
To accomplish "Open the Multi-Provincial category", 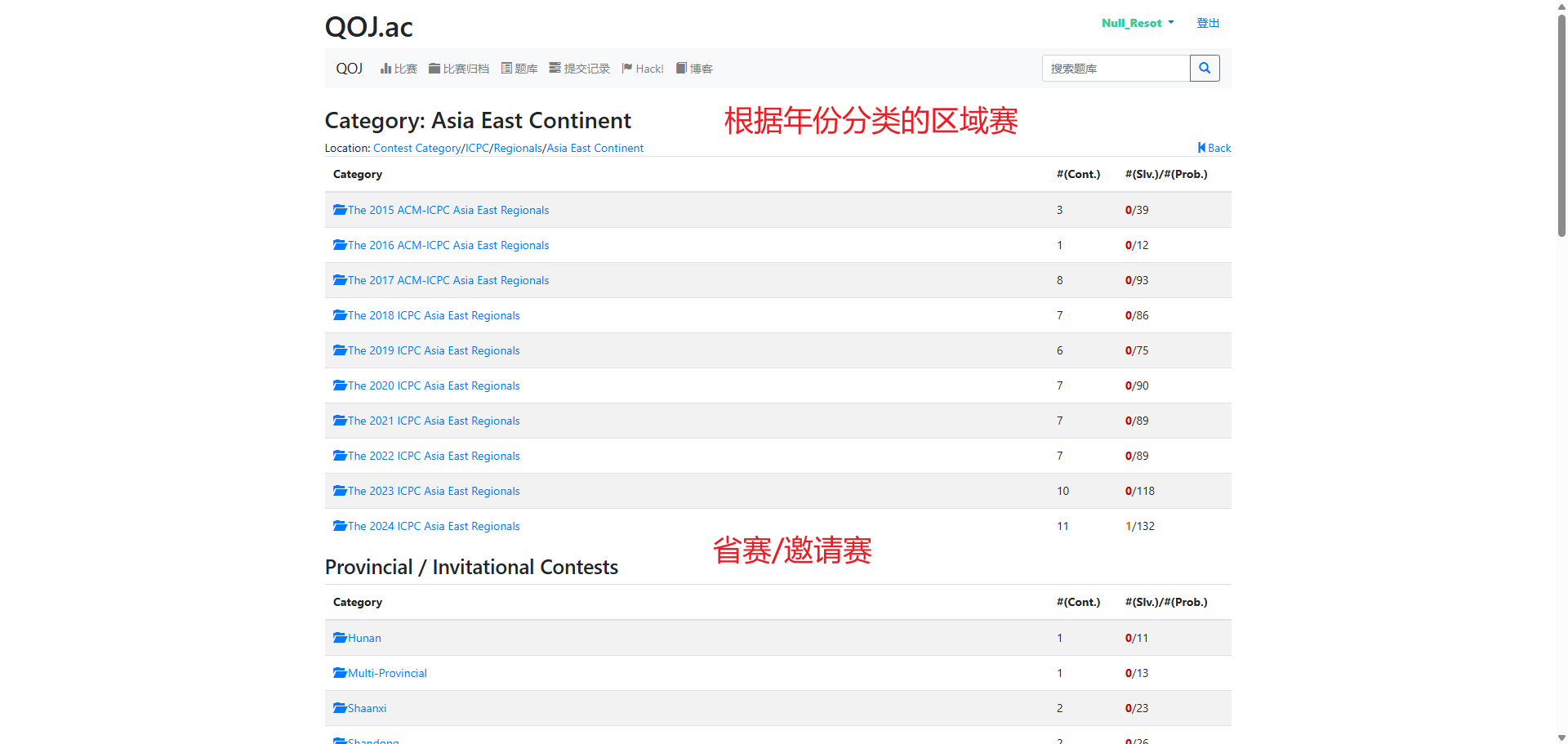I will click(386, 673).
